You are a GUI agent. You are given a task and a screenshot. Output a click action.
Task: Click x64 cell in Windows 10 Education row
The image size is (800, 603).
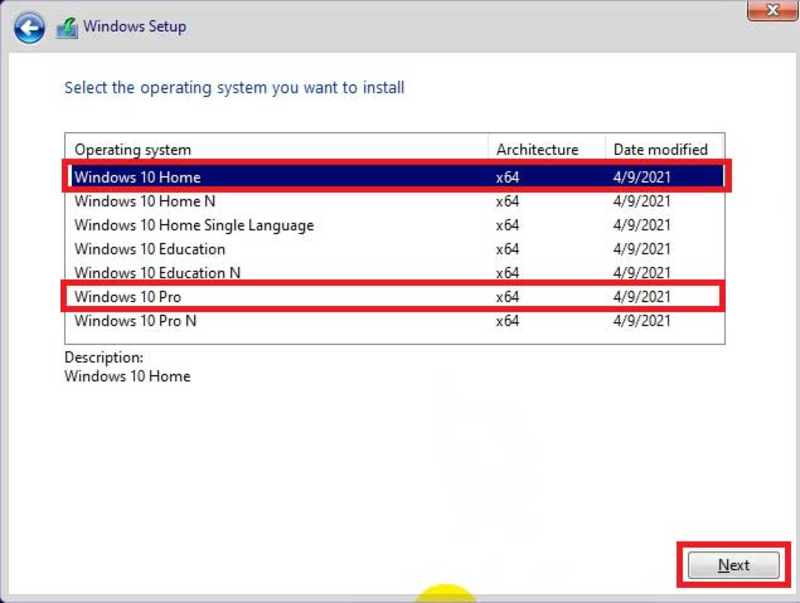(x=507, y=249)
